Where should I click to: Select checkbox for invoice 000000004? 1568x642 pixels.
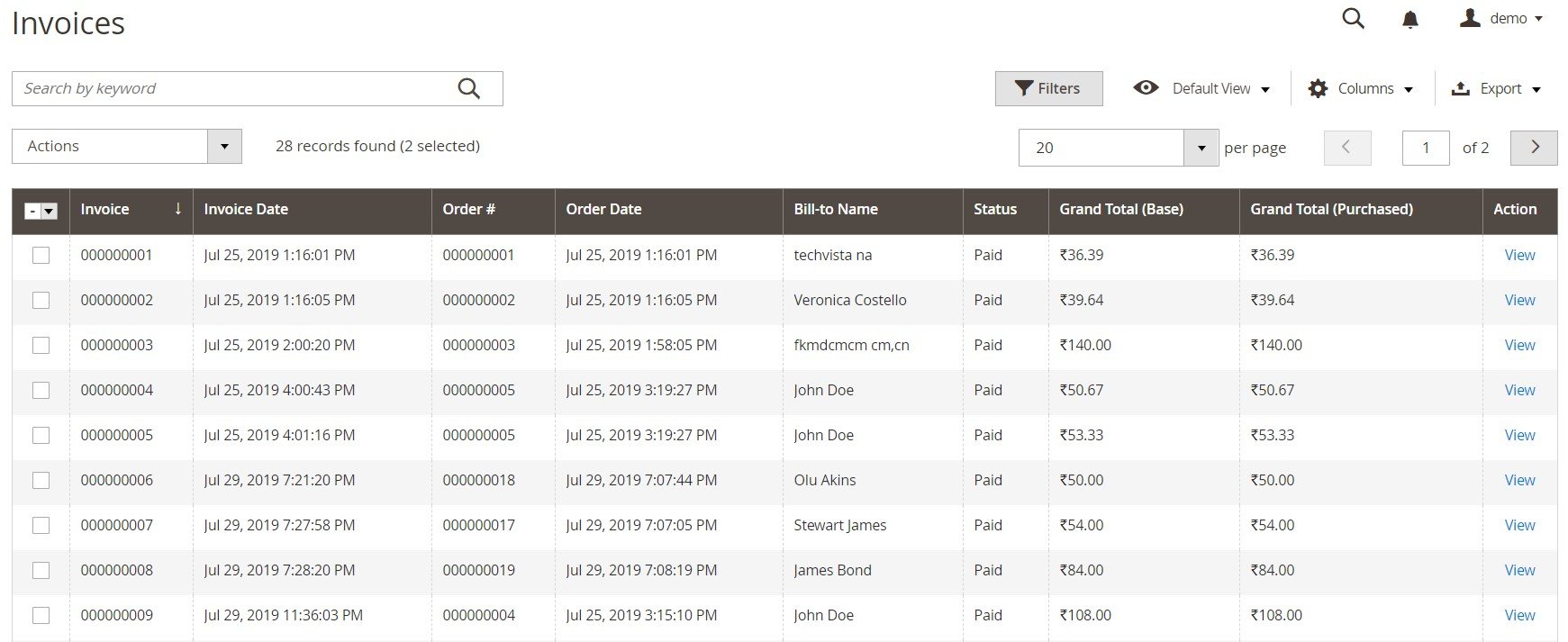(41, 391)
